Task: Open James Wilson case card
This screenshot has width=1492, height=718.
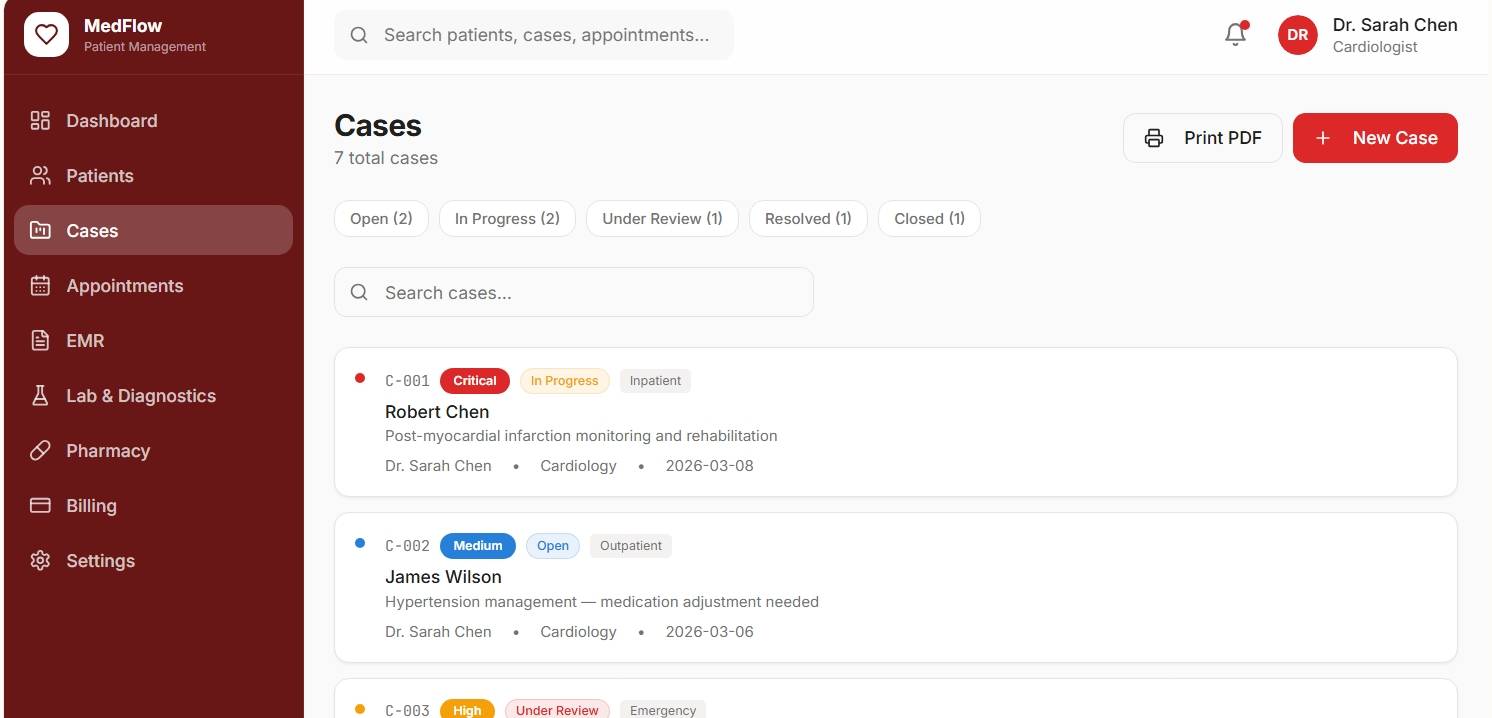Action: click(896, 588)
